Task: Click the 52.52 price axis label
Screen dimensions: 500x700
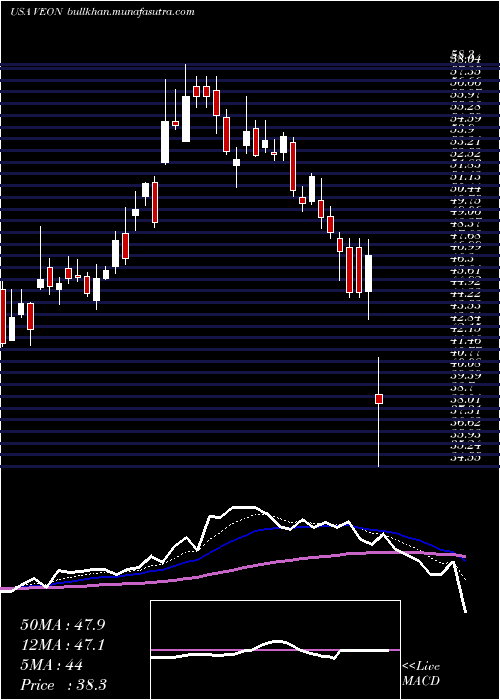Action: [465, 154]
